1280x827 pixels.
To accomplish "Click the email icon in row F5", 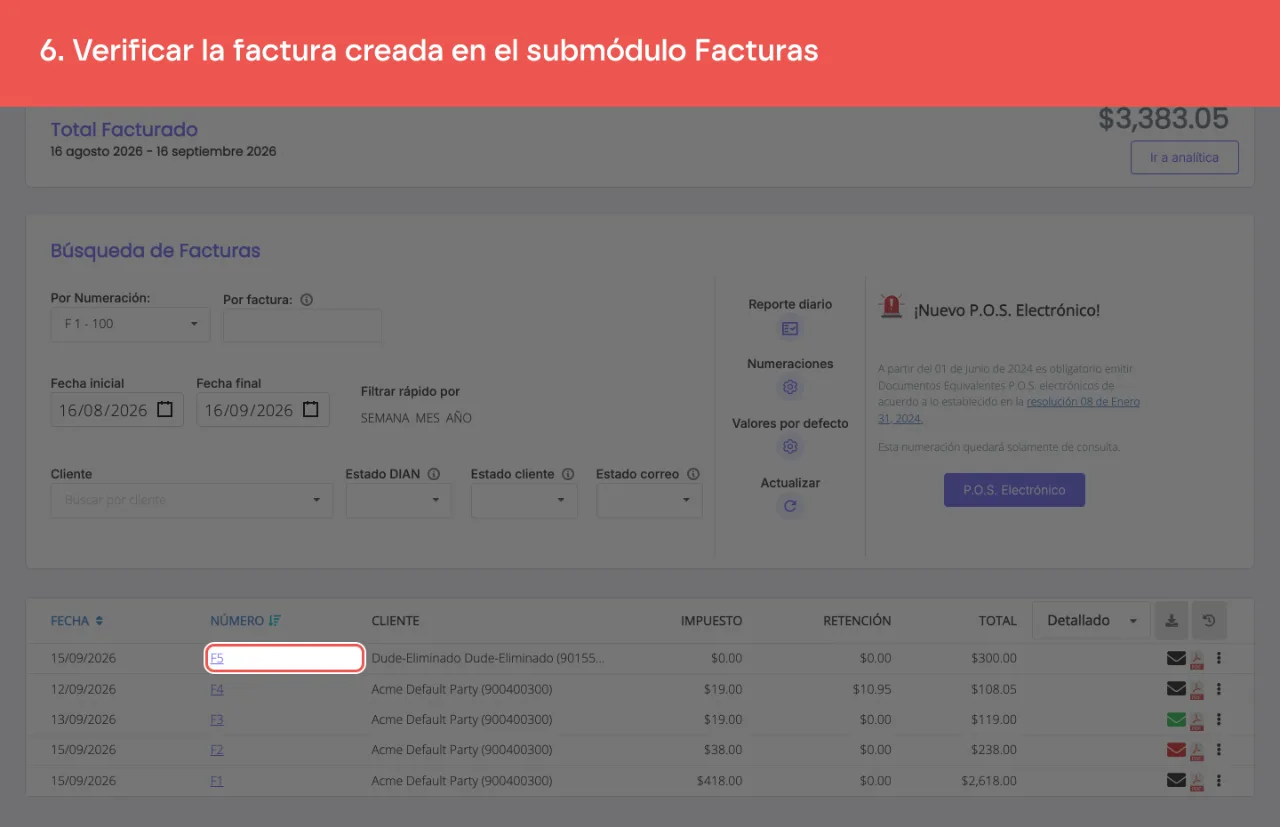I will [x=1176, y=659].
